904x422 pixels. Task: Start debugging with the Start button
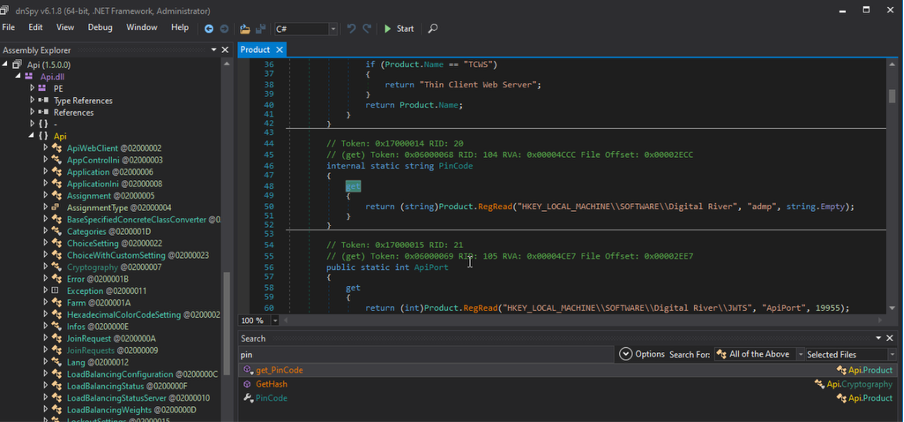[x=399, y=28]
